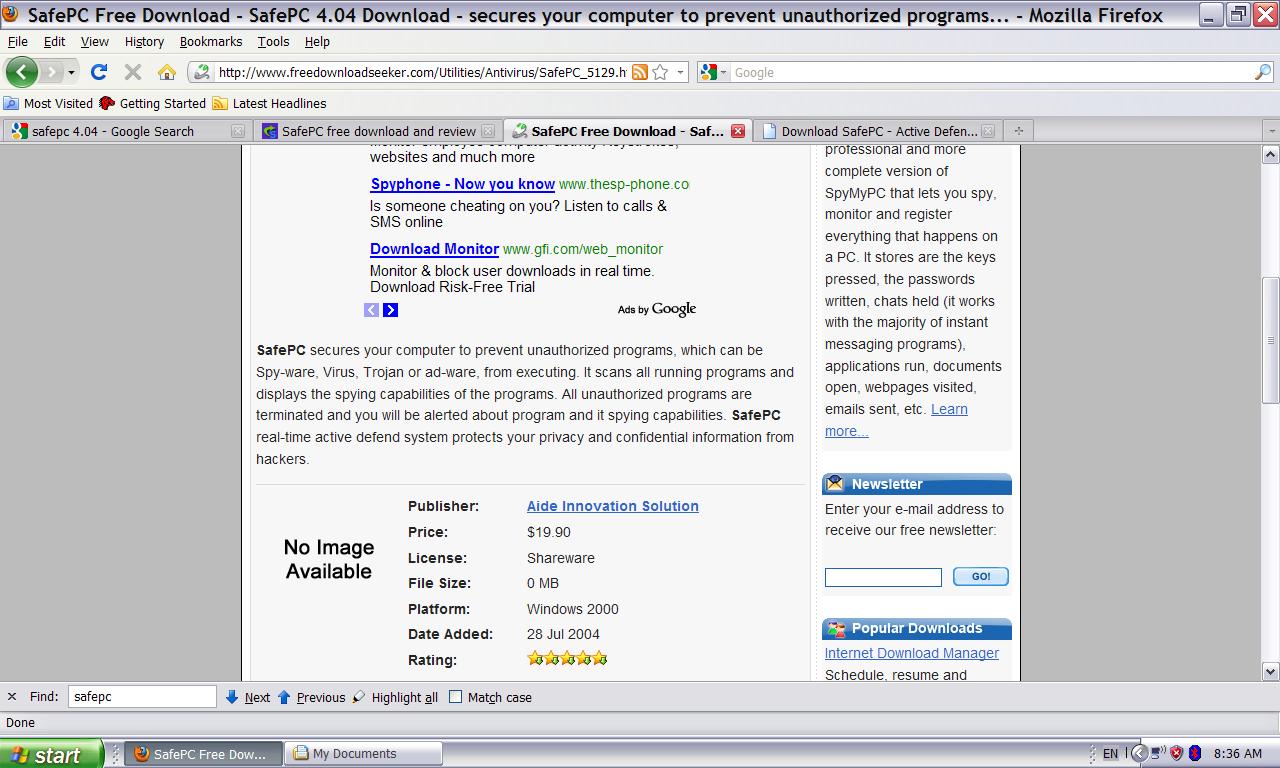
Task: Go to the Home page icon
Action: [167, 72]
